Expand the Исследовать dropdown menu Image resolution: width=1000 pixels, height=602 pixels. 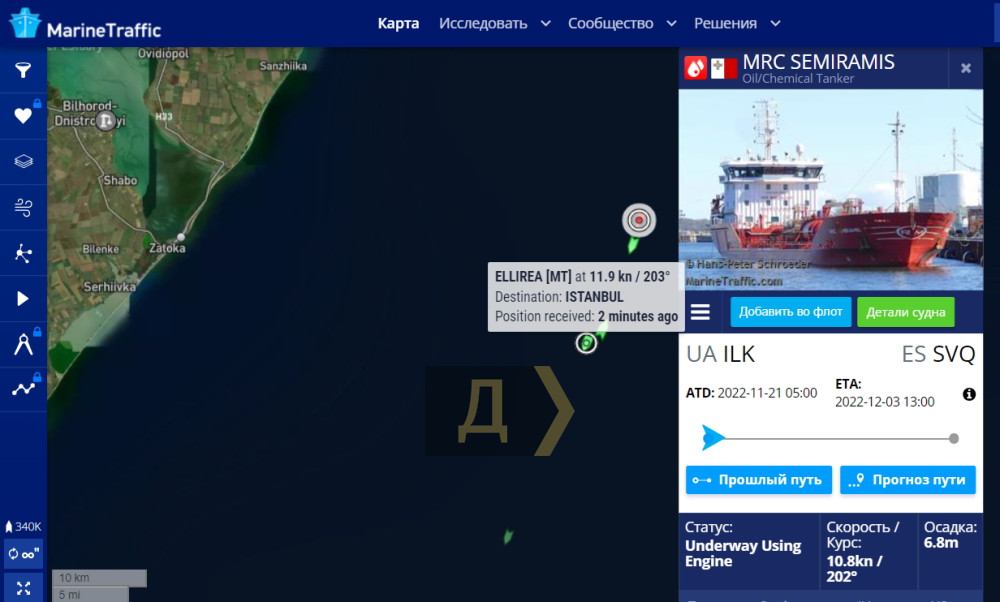coord(494,24)
